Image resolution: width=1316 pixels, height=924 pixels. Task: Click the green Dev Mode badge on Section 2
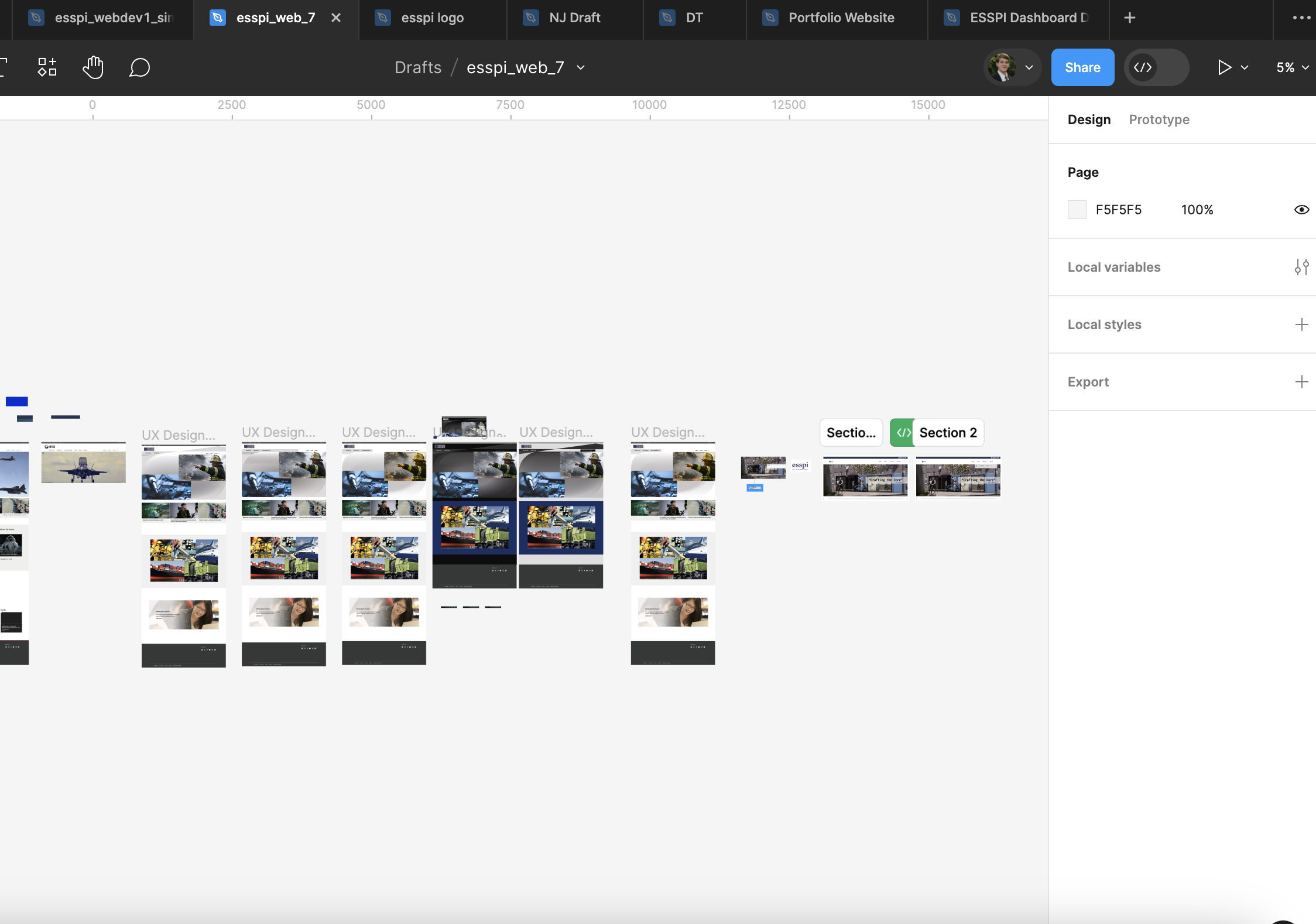pyautogui.click(x=903, y=433)
